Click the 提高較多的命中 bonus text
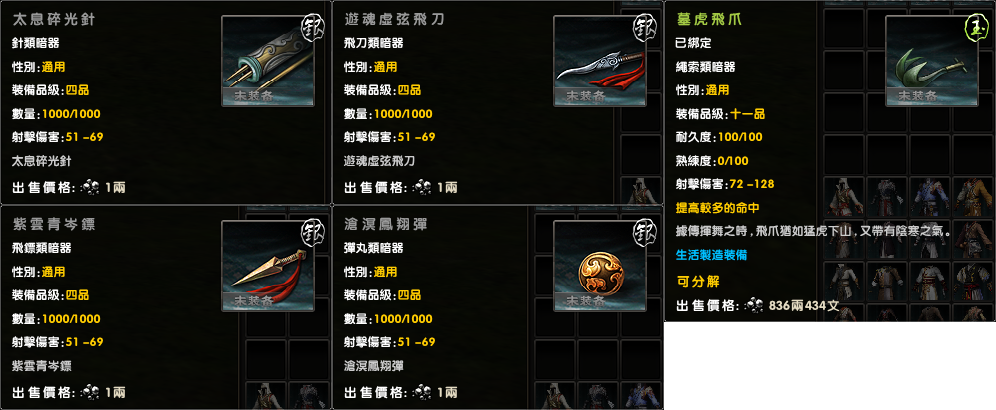This screenshot has width=996, height=410. pos(718,208)
